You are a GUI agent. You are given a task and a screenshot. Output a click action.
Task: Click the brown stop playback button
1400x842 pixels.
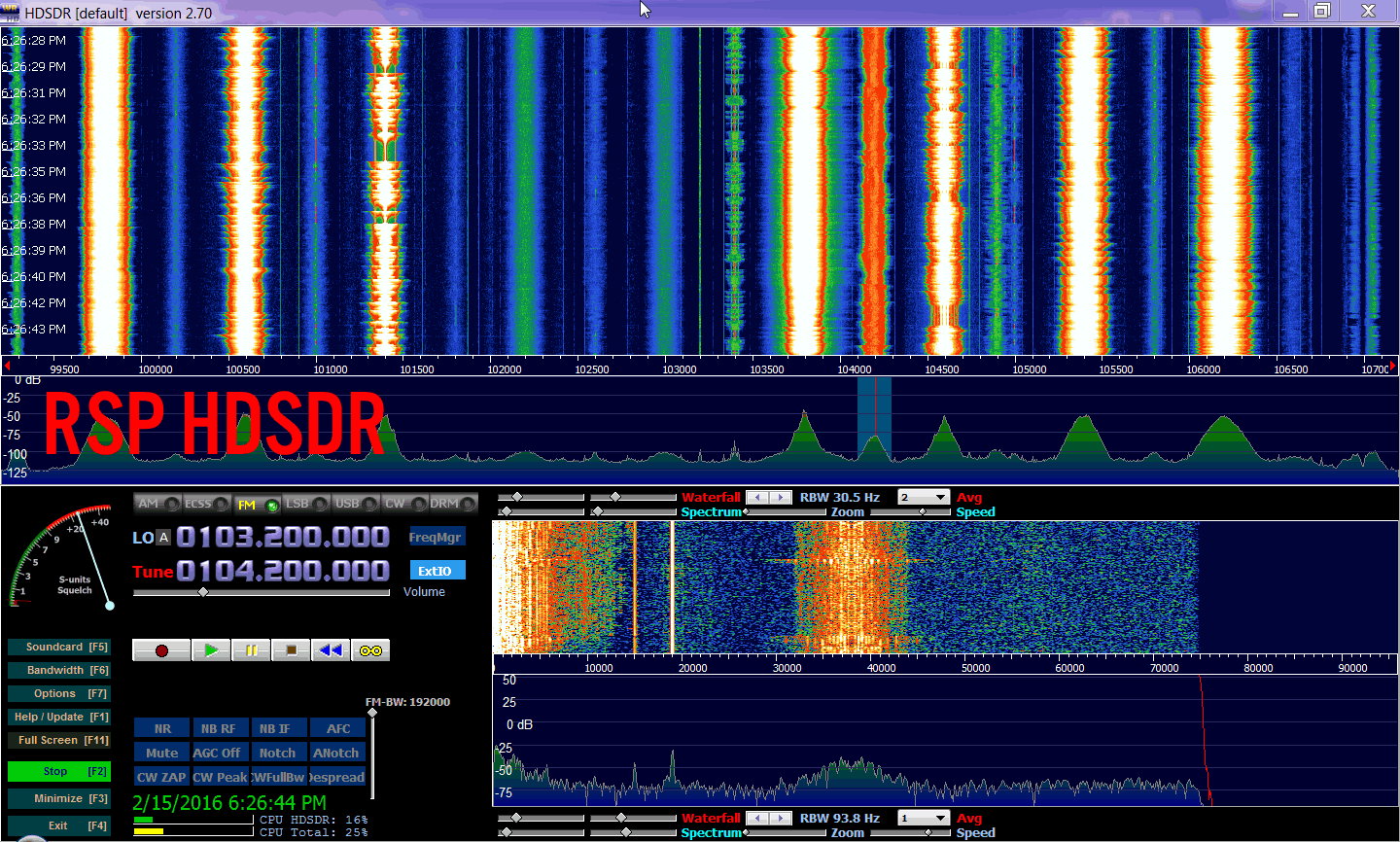291,650
